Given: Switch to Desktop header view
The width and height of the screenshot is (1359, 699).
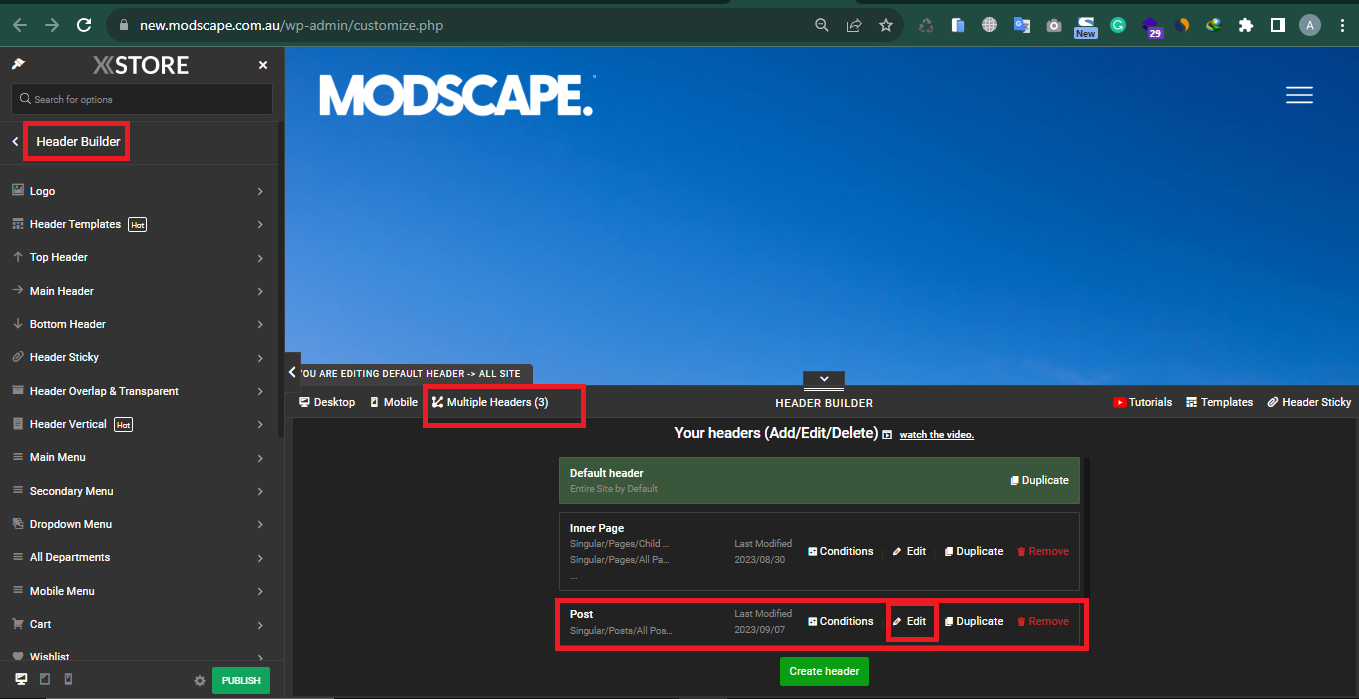Looking at the screenshot, I should (327, 402).
